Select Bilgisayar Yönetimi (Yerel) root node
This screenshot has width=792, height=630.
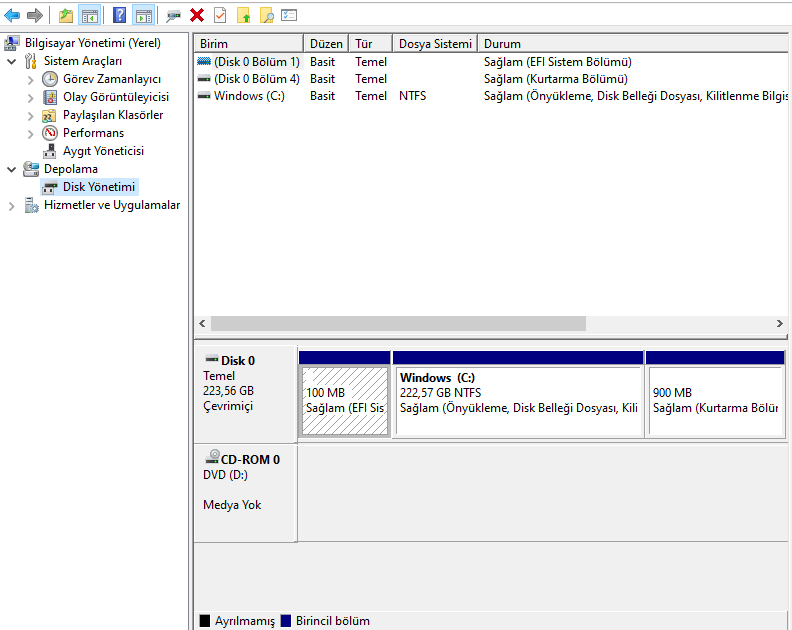click(93, 43)
